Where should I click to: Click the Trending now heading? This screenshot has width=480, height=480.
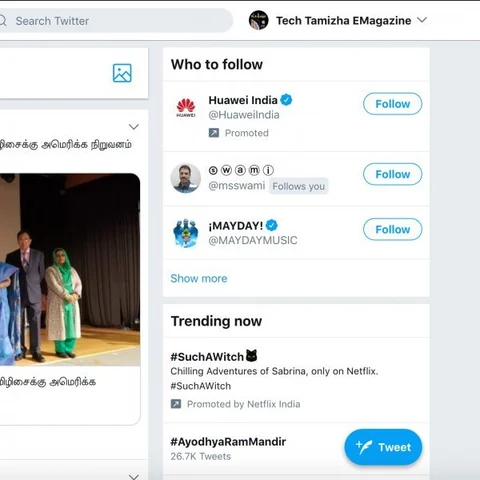pos(216,321)
